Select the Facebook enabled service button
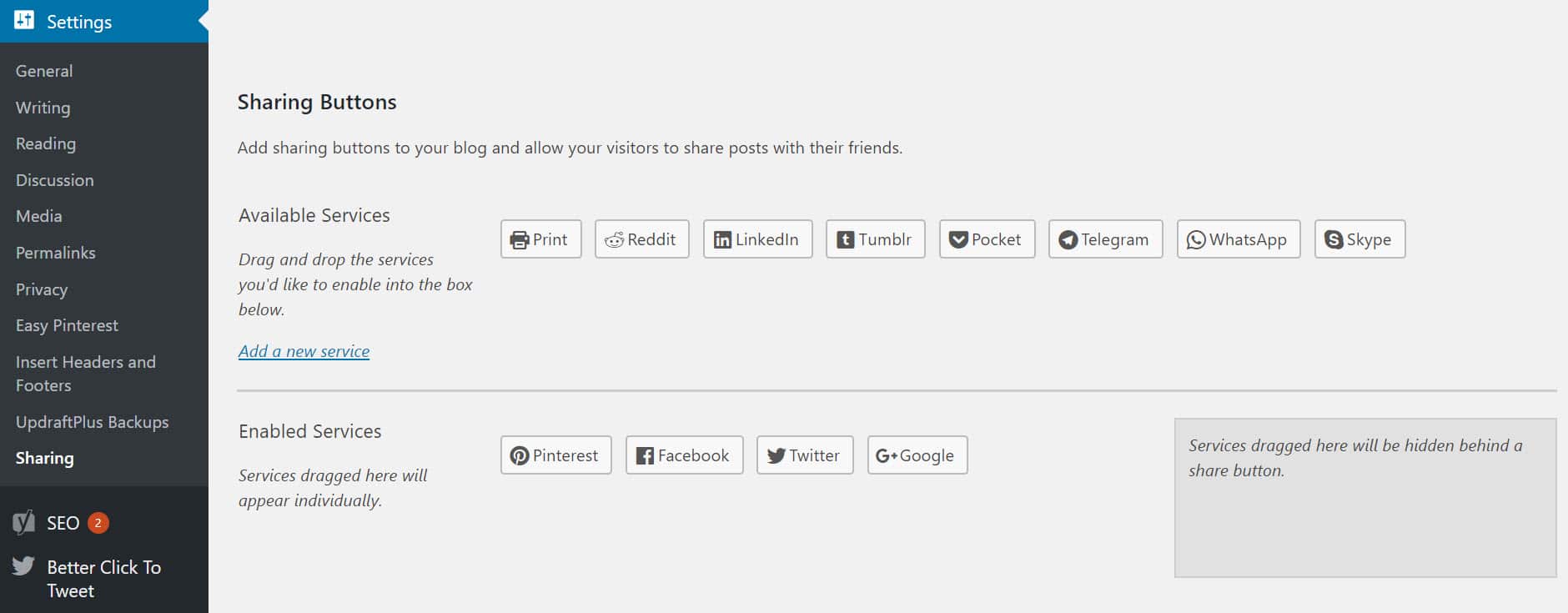Screen dimensions: 1568x613 (x=684, y=455)
